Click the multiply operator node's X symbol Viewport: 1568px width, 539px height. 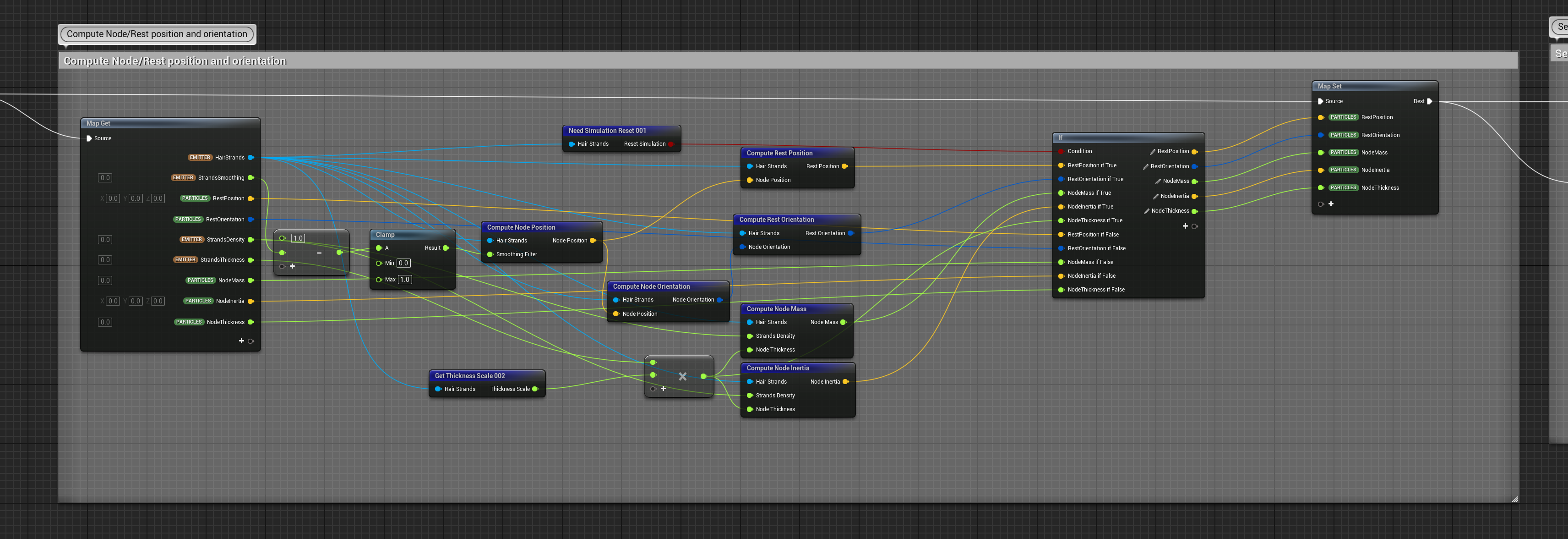(682, 376)
